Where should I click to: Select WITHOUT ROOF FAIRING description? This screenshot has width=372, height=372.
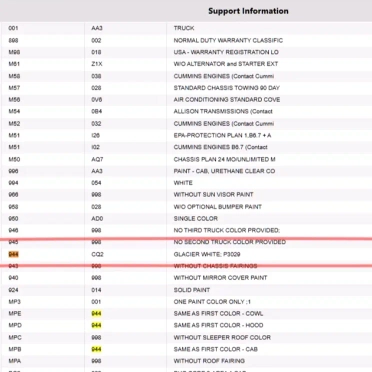coord(209,361)
